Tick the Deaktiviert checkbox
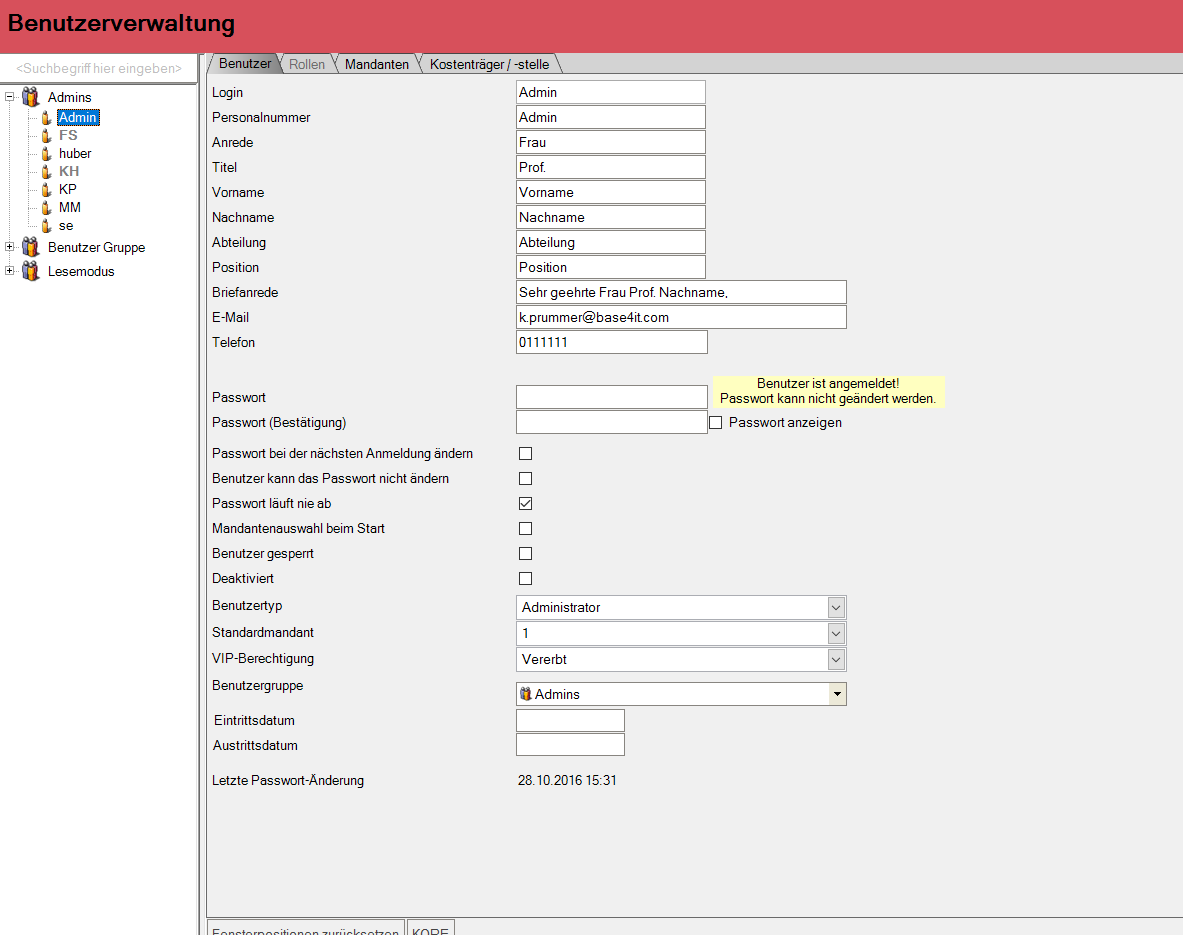1183x935 pixels. pyautogui.click(x=525, y=579)
